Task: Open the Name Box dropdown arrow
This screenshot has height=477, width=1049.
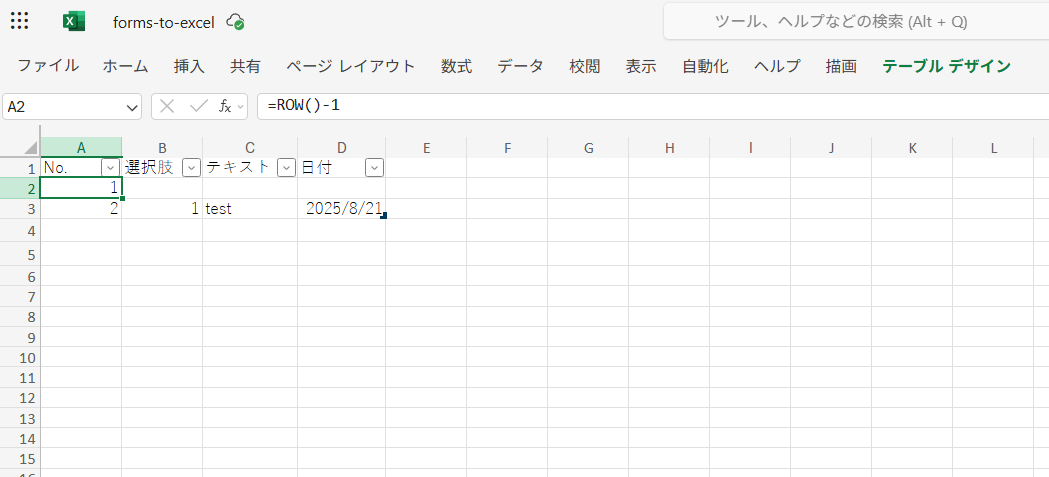Action: point(131,107)
